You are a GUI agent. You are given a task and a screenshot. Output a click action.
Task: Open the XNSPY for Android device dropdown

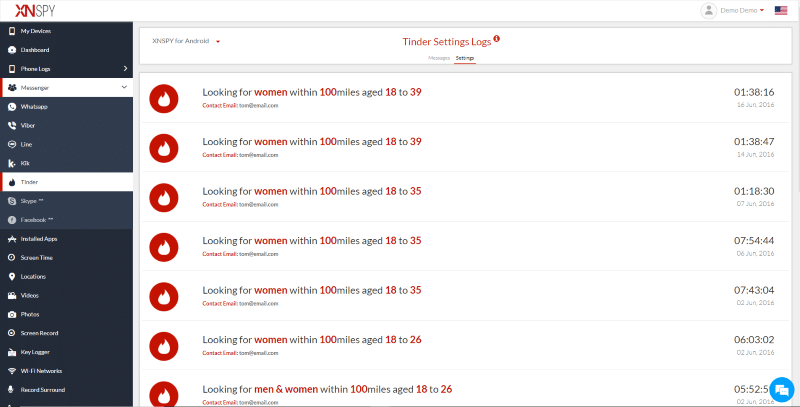[186, 41]
